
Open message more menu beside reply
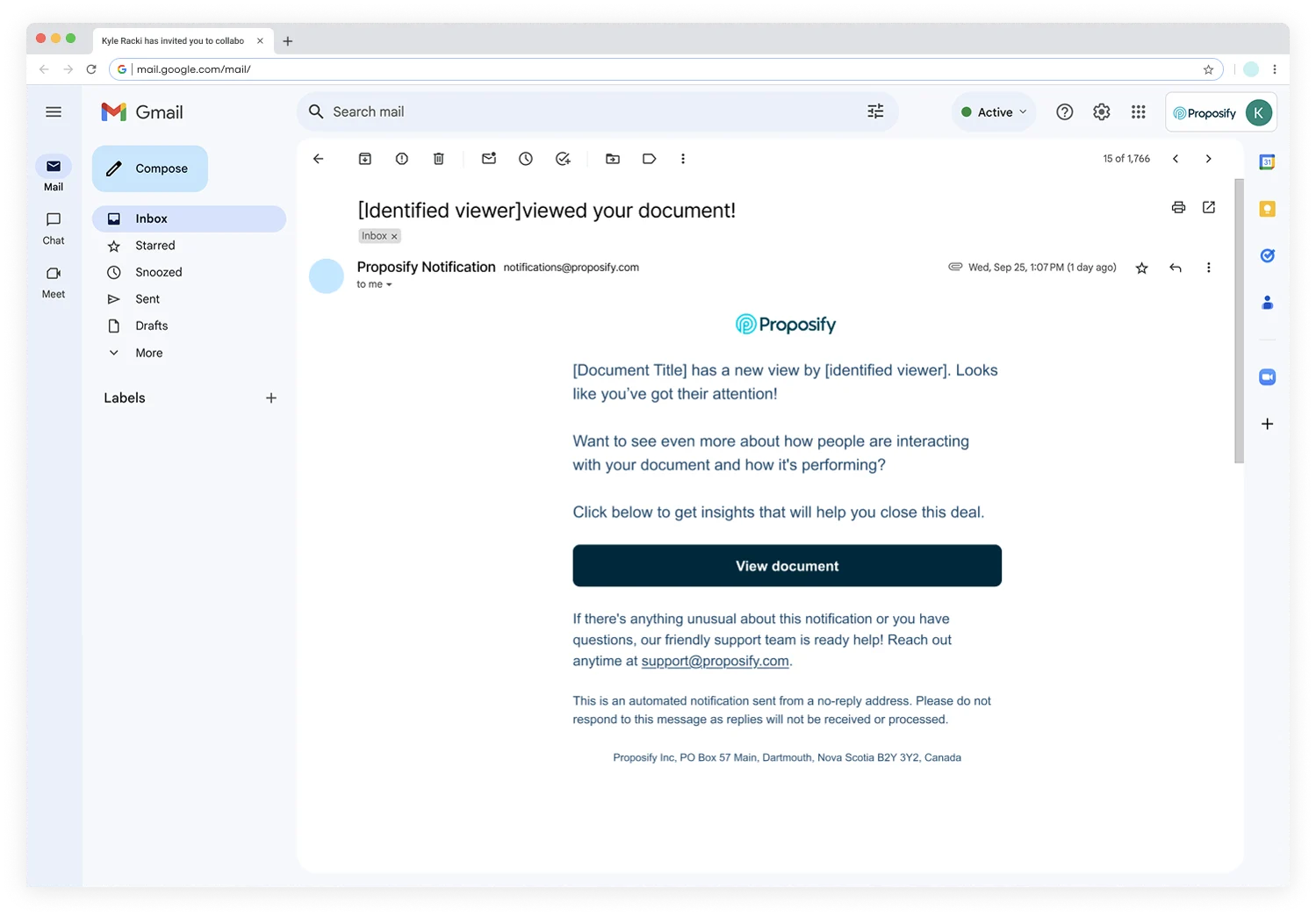(1209, 268)
